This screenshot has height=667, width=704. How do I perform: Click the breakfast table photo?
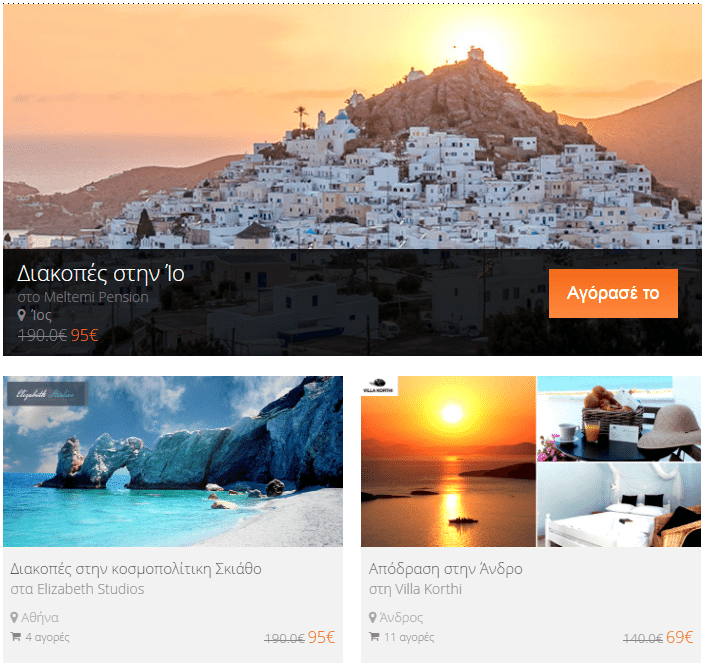[x=619, y=419]
